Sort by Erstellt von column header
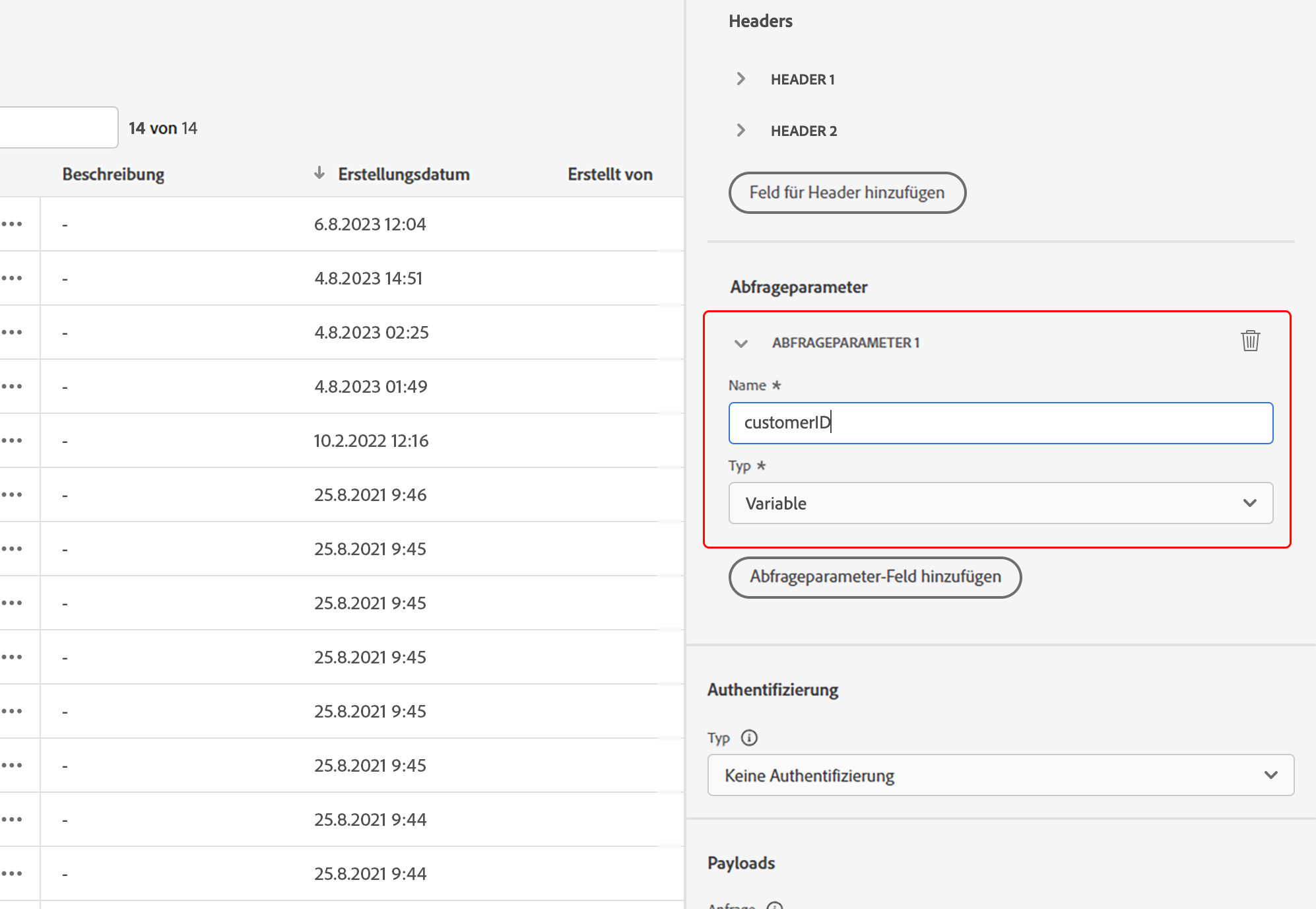 pyautogui.click(x=610, y=174)
